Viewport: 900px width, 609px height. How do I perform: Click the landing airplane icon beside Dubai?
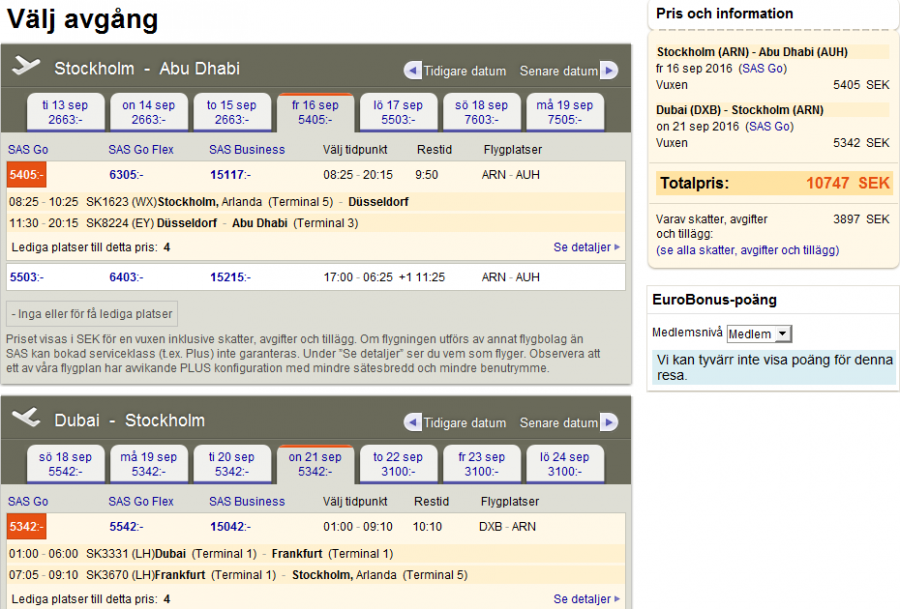point(27,420)
